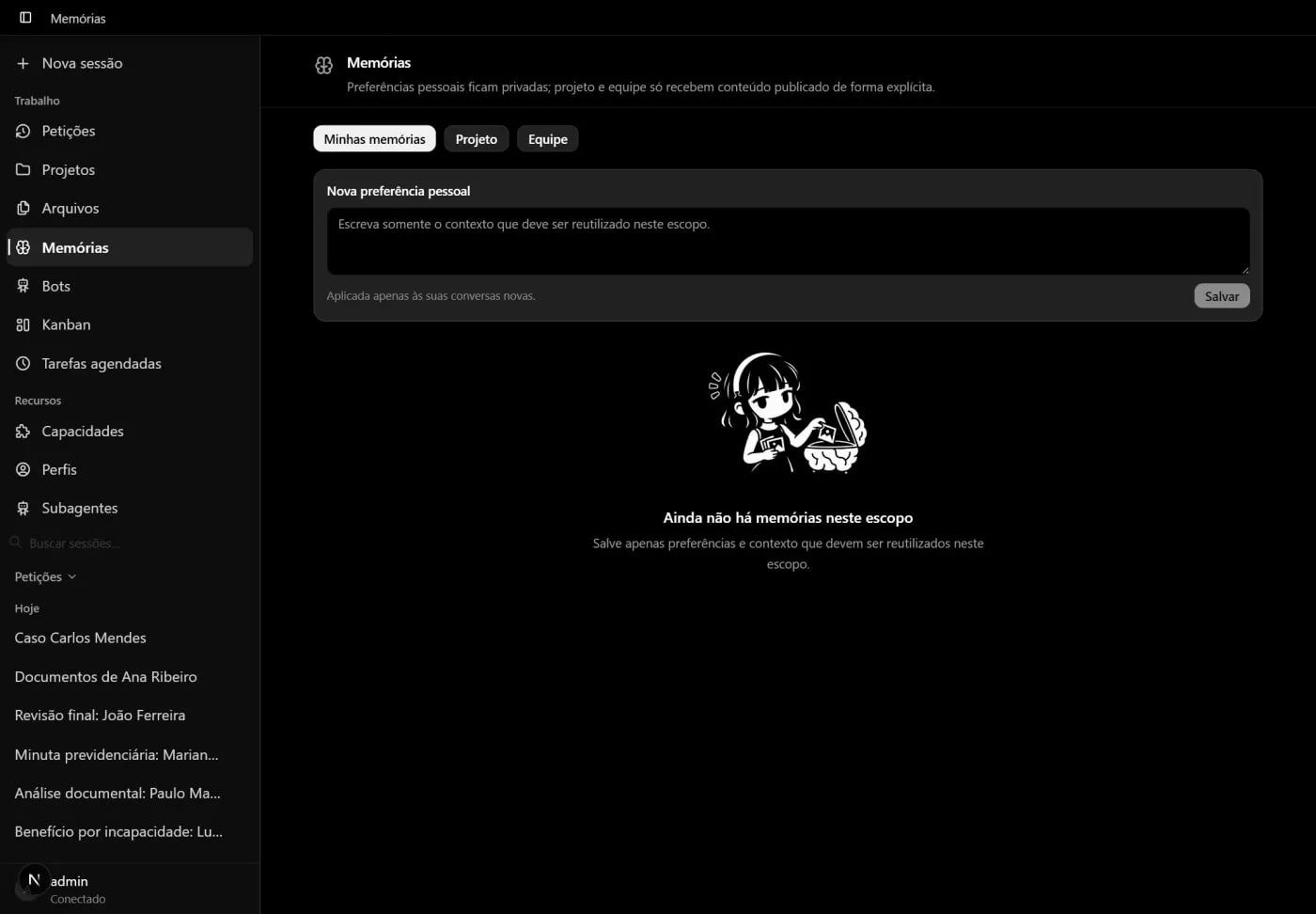Switch to the Projeto tab
The width and height of the screenshot is (1316, 914).
pos(477,139)
